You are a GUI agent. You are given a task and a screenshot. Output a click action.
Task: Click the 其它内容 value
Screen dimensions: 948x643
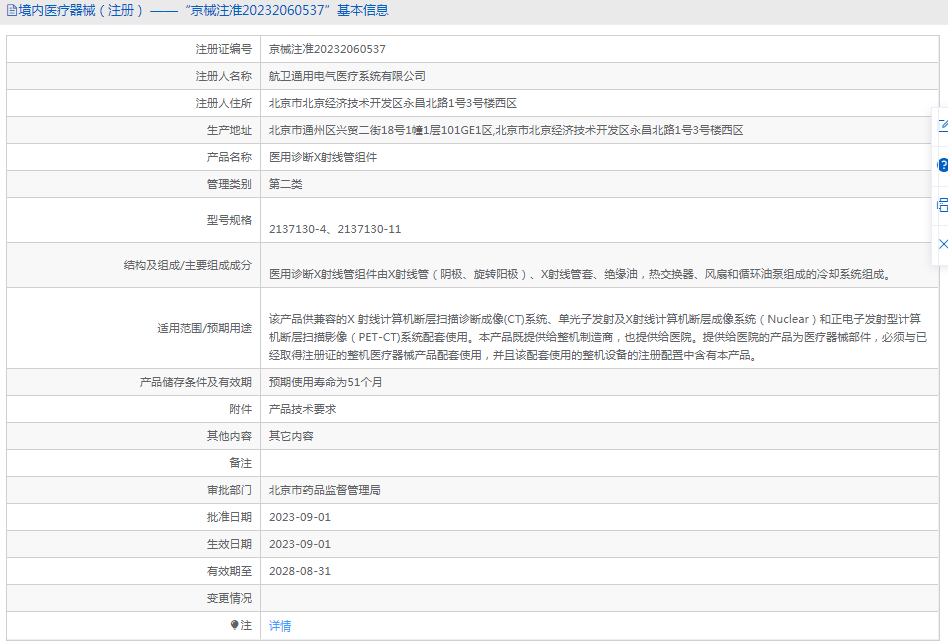tap(291, 436)
